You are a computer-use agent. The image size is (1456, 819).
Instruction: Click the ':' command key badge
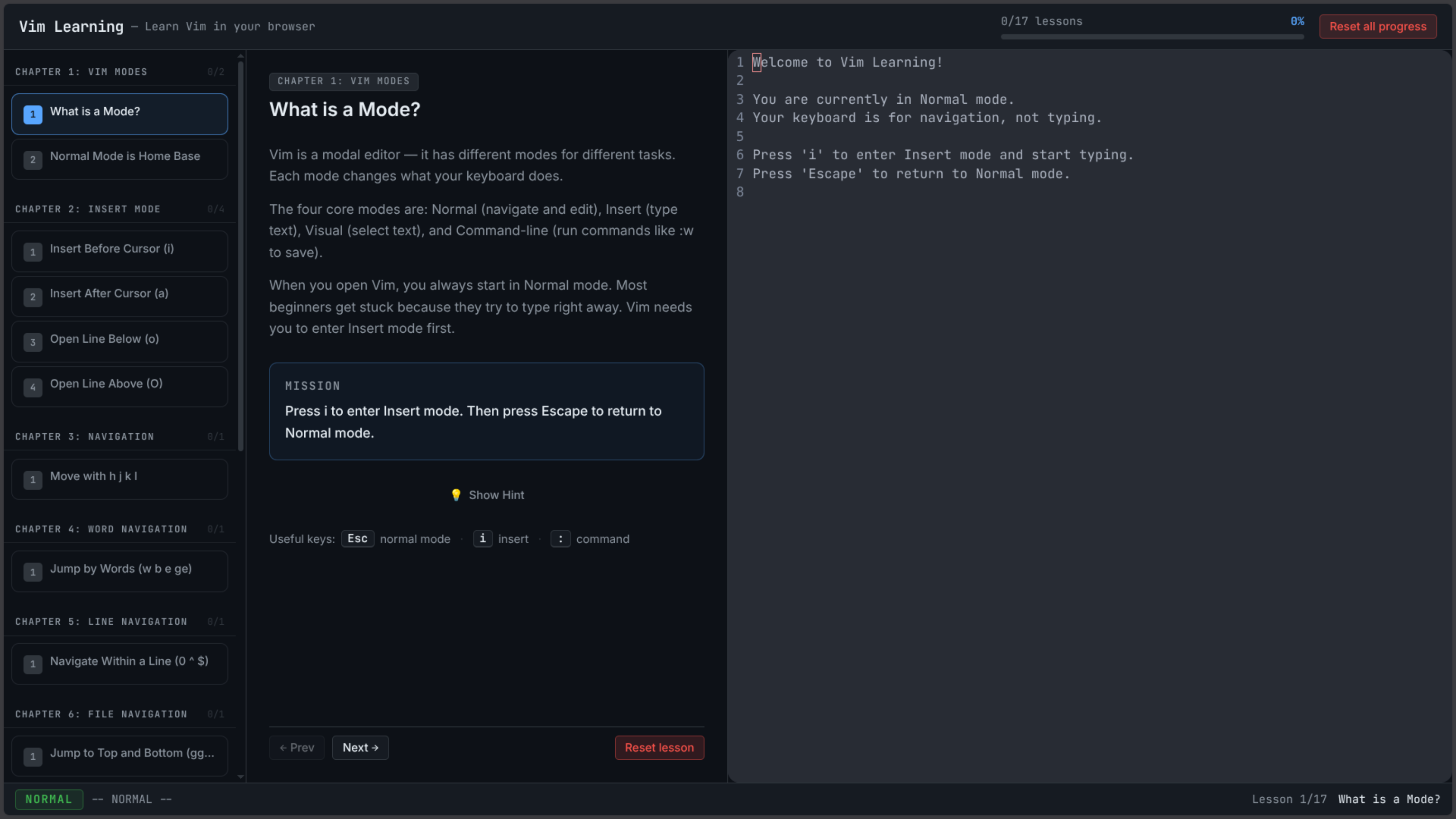[560, 538]
